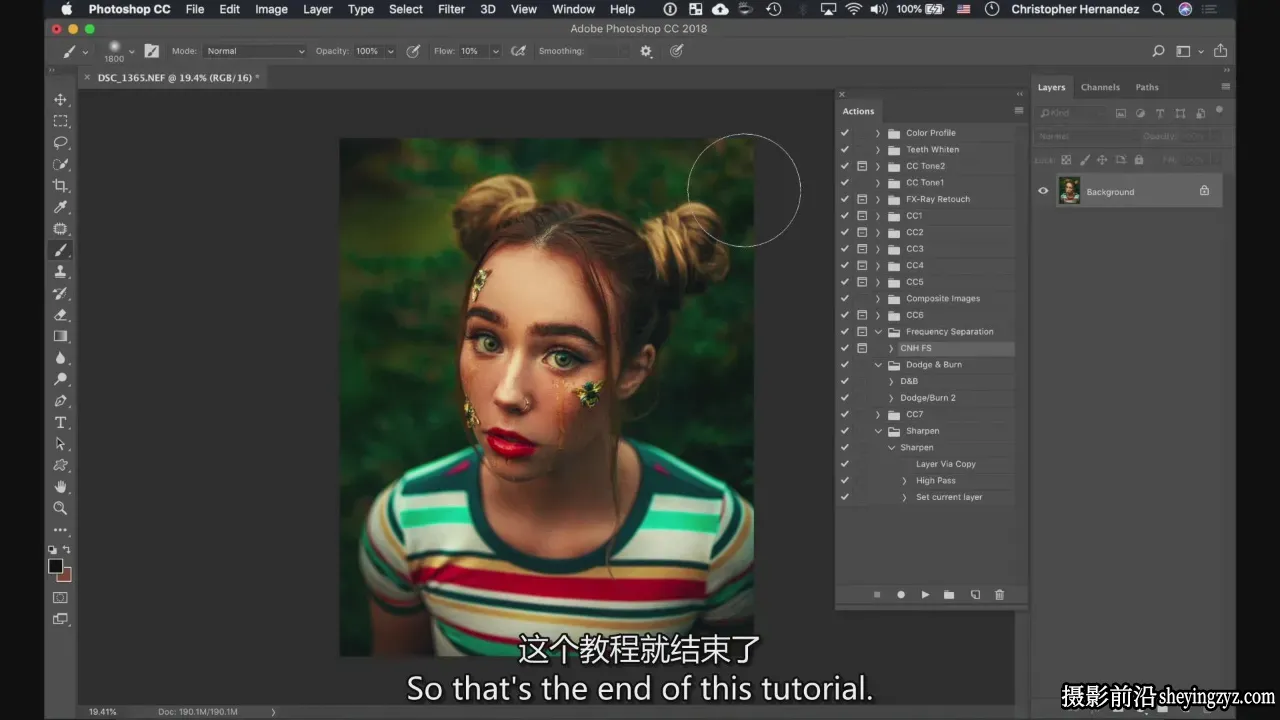Open the Filter menu

click(451, 9)
